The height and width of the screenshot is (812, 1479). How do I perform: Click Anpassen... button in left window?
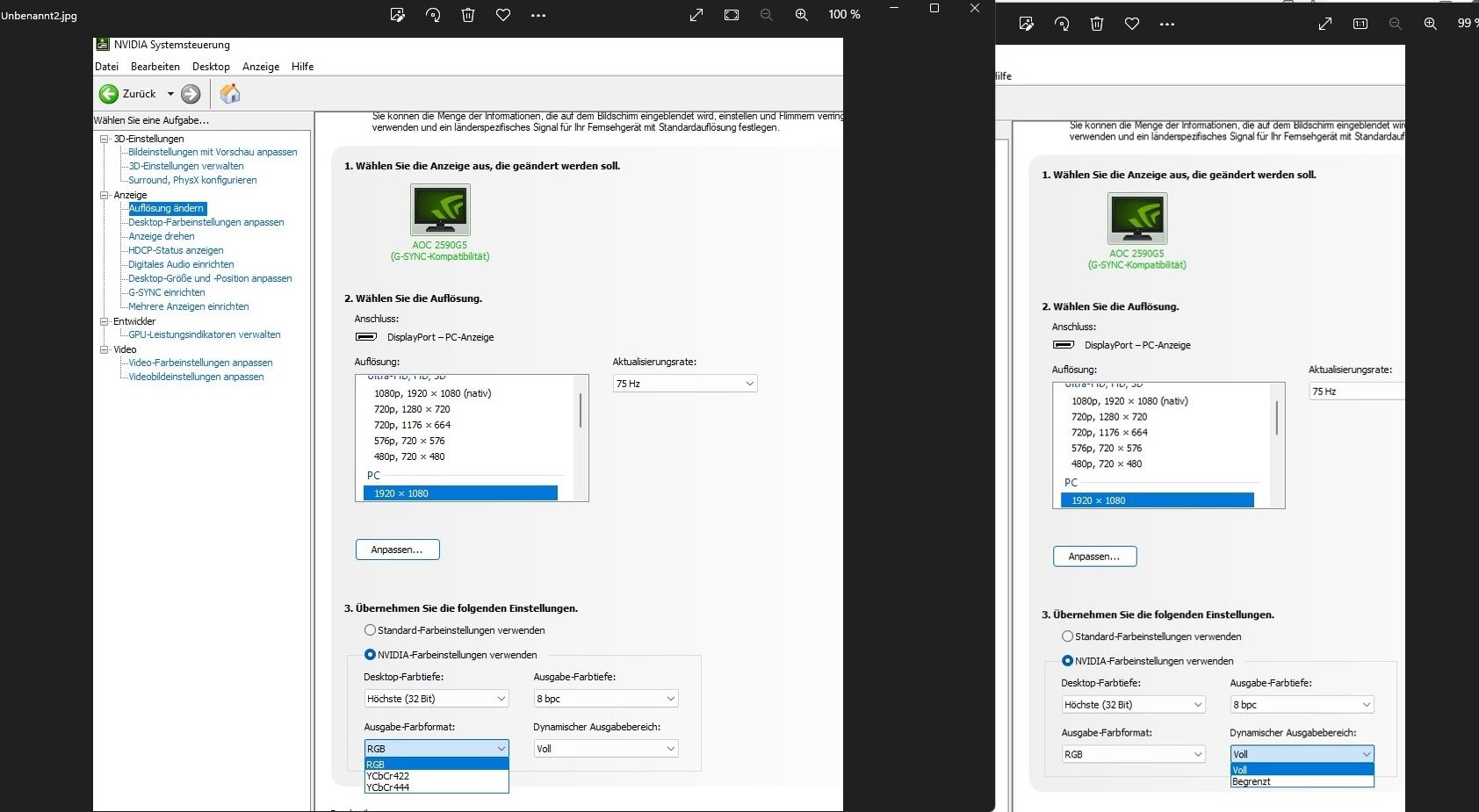[x=397, y=550]
